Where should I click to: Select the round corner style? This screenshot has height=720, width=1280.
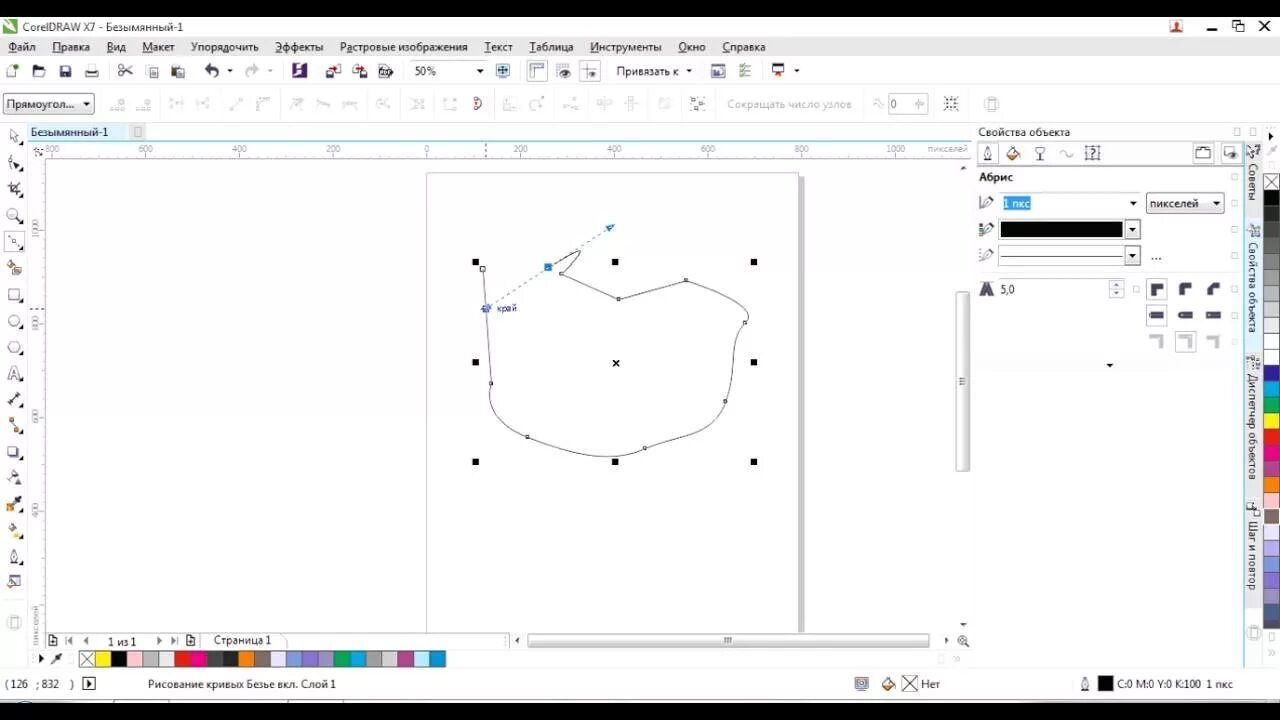[x=1185, y=290]
